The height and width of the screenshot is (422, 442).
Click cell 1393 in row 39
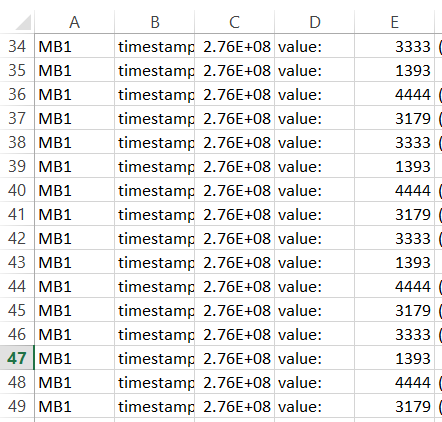(x=394, y=166)
